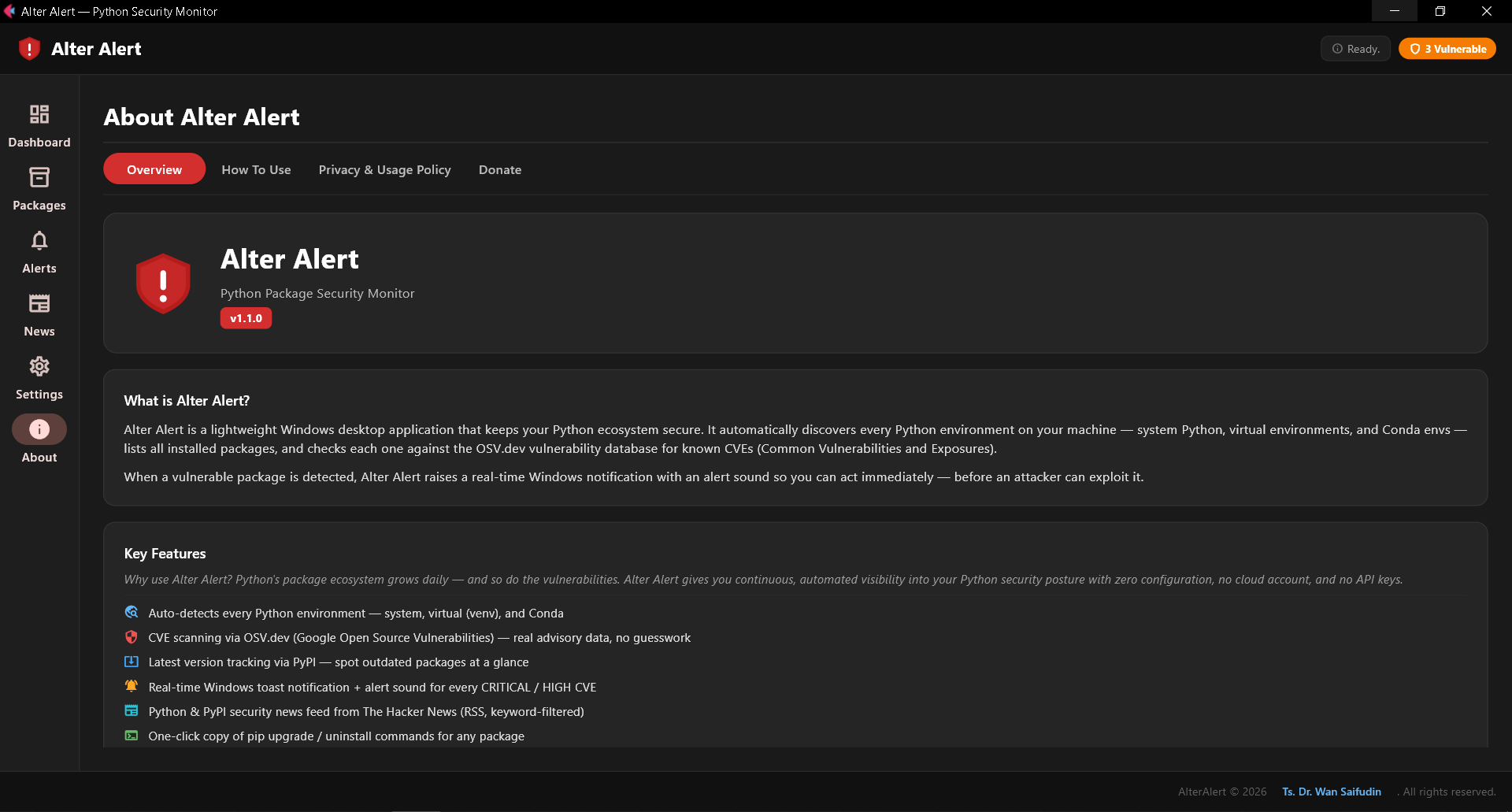Image resolution: width=1512 pixels, height=812 pixels.
Task: Select the About info icon
Action: pos(39,429)
